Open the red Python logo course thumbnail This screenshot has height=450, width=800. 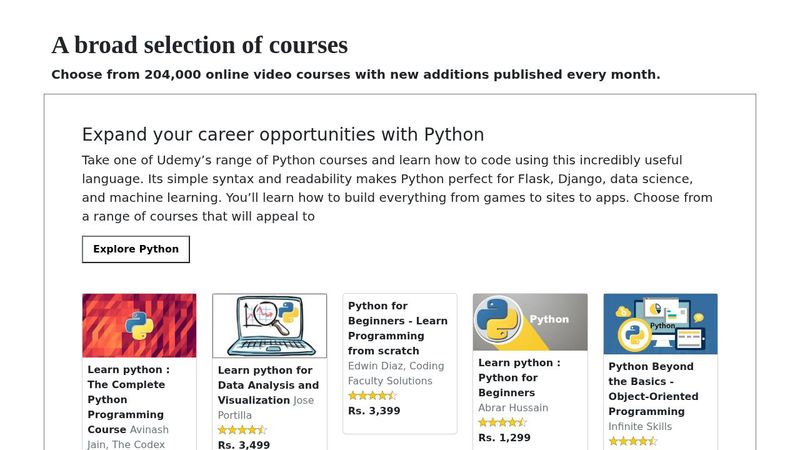tap(139, 325)
